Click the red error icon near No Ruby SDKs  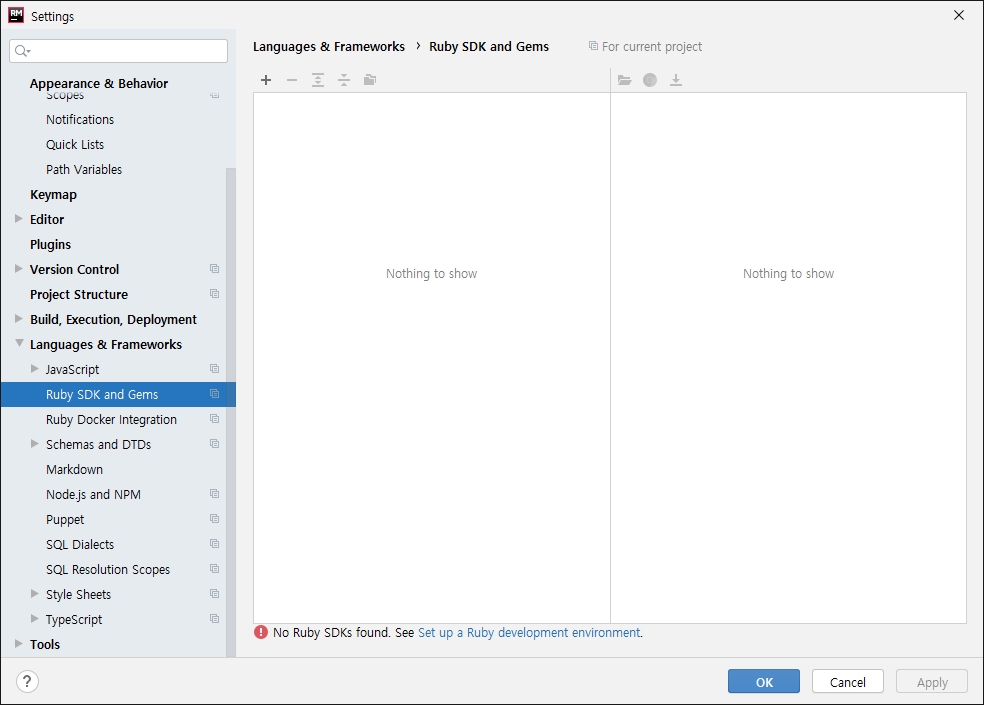point(261,632)
